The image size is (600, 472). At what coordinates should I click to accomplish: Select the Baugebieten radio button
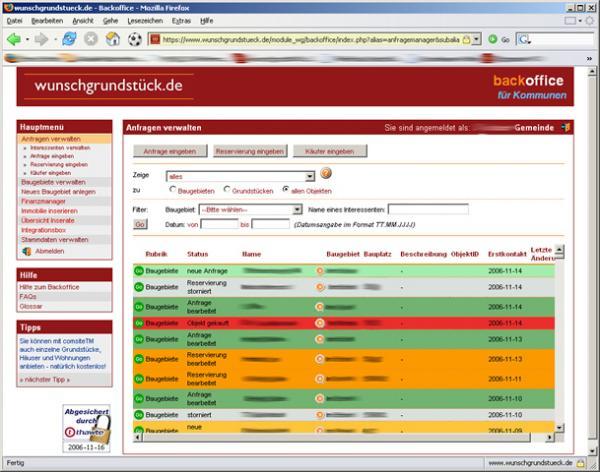pyautogui.click(x=173, y=189)
